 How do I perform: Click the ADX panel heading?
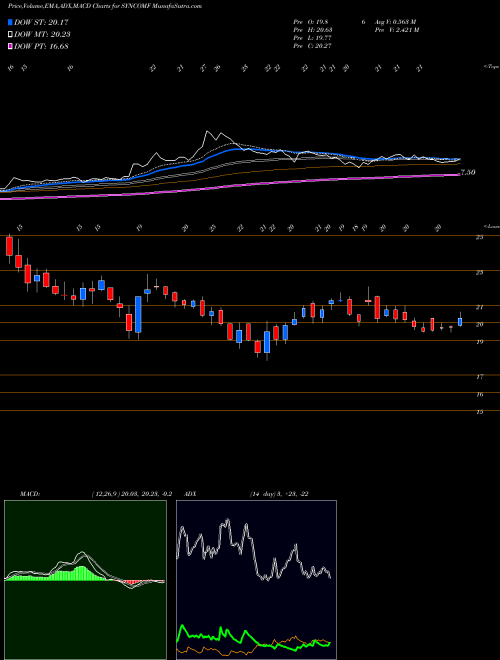point(190,494)
